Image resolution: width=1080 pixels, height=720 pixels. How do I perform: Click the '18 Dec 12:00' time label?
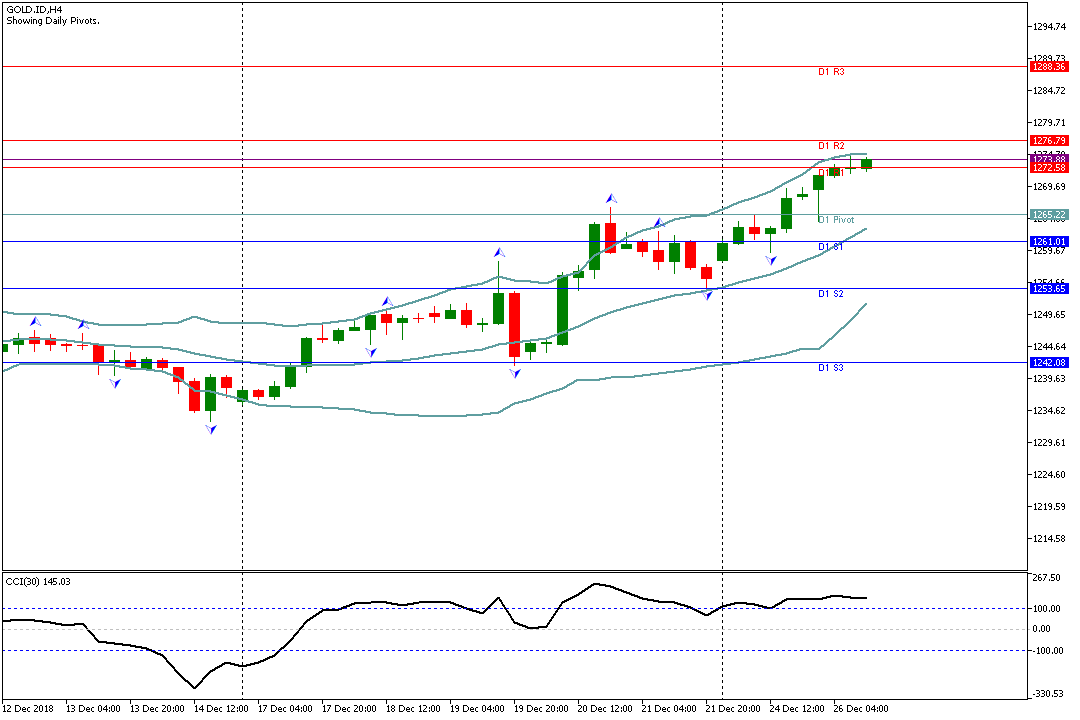[x=413, y=709]
